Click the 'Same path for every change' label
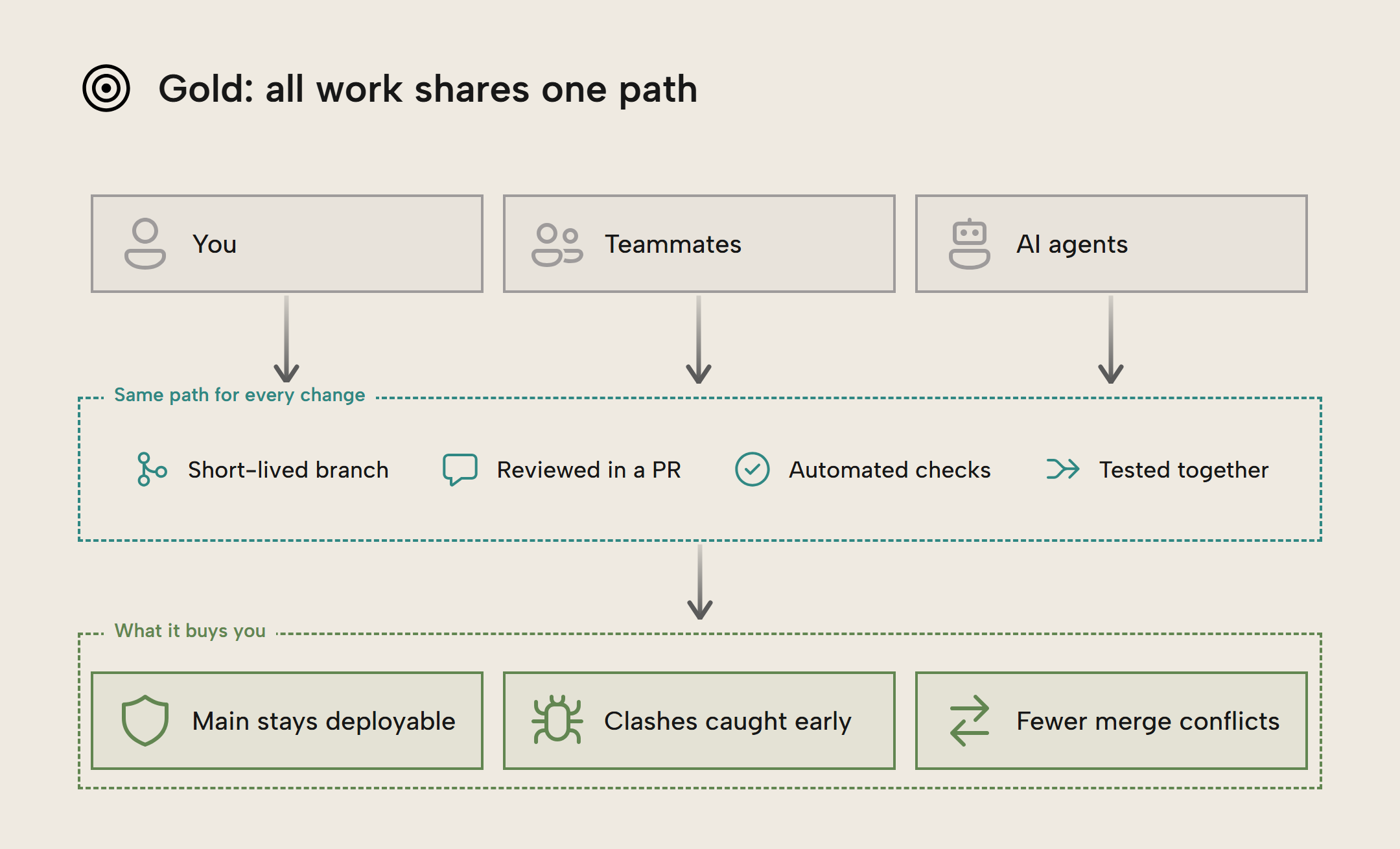Screen dimensions: 1400x849 pyautogui.click(x=240, y=395)
